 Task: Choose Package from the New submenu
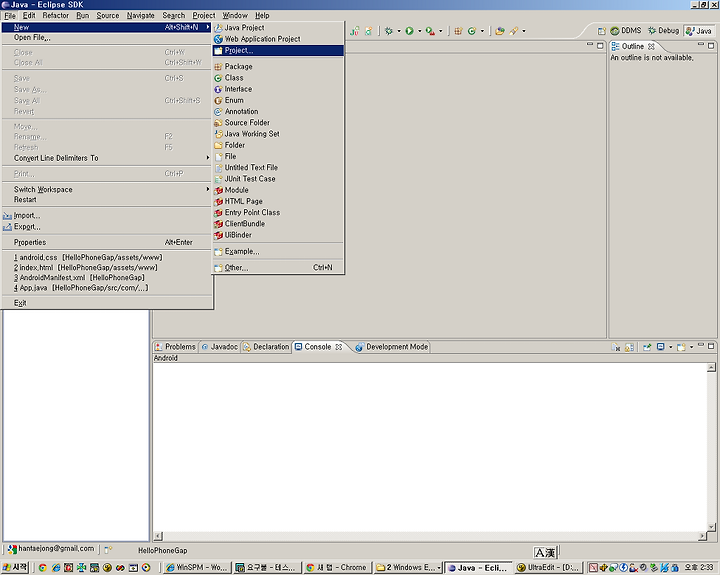tap(278, 67)
